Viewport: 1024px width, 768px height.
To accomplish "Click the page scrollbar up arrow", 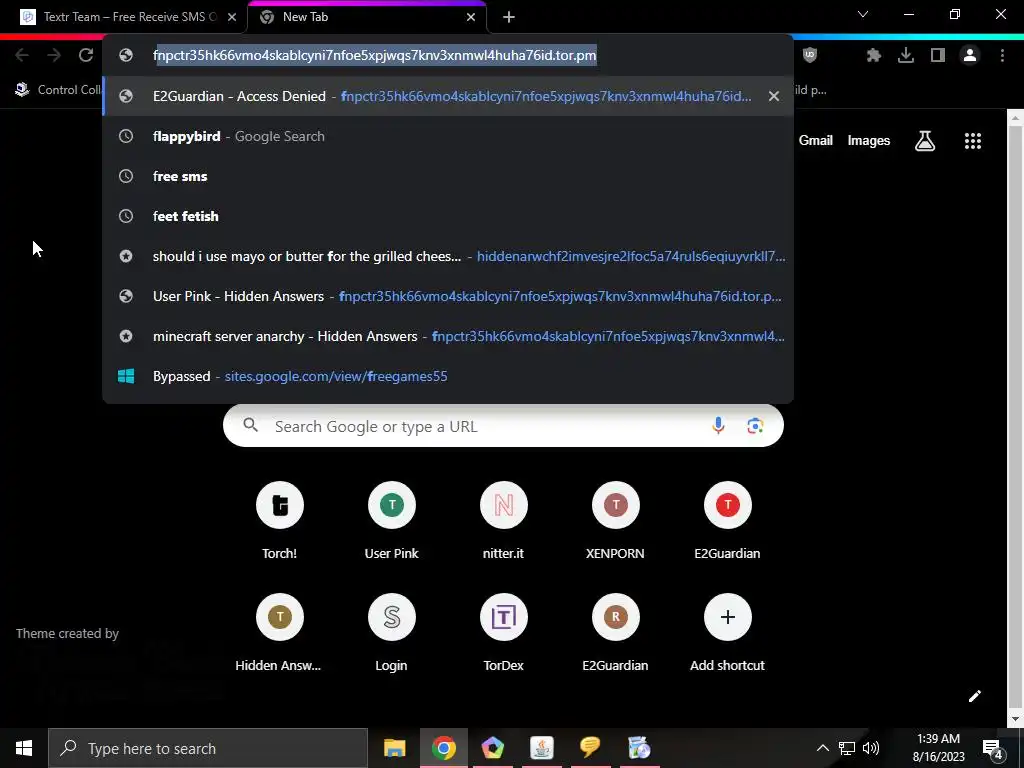I will pyautogui.click(x=1015, y=118).
